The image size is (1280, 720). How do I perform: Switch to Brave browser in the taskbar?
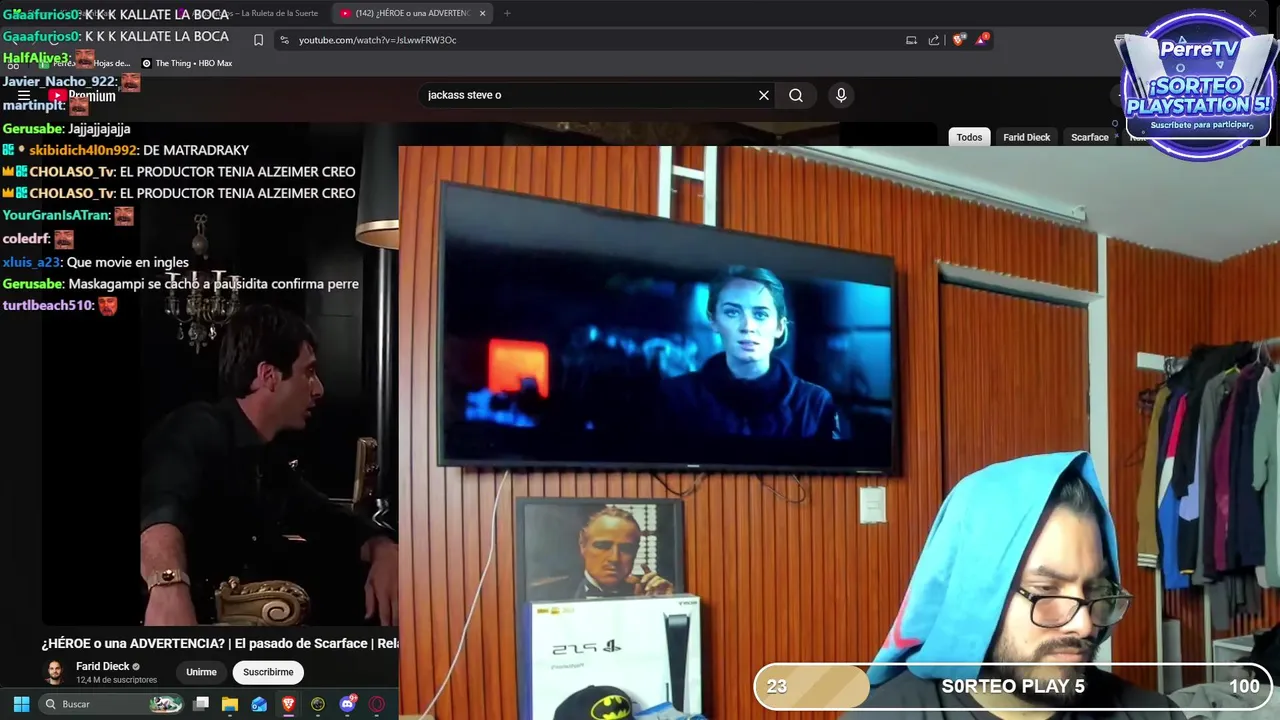(x=288, y=704)
